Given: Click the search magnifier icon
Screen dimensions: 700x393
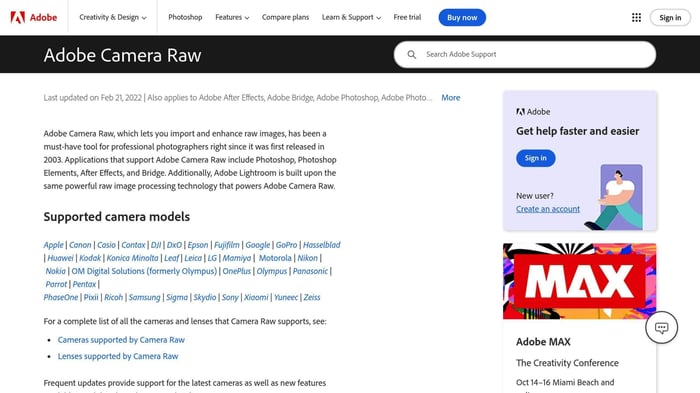Looking at the screenshot, I should [412, 54].
